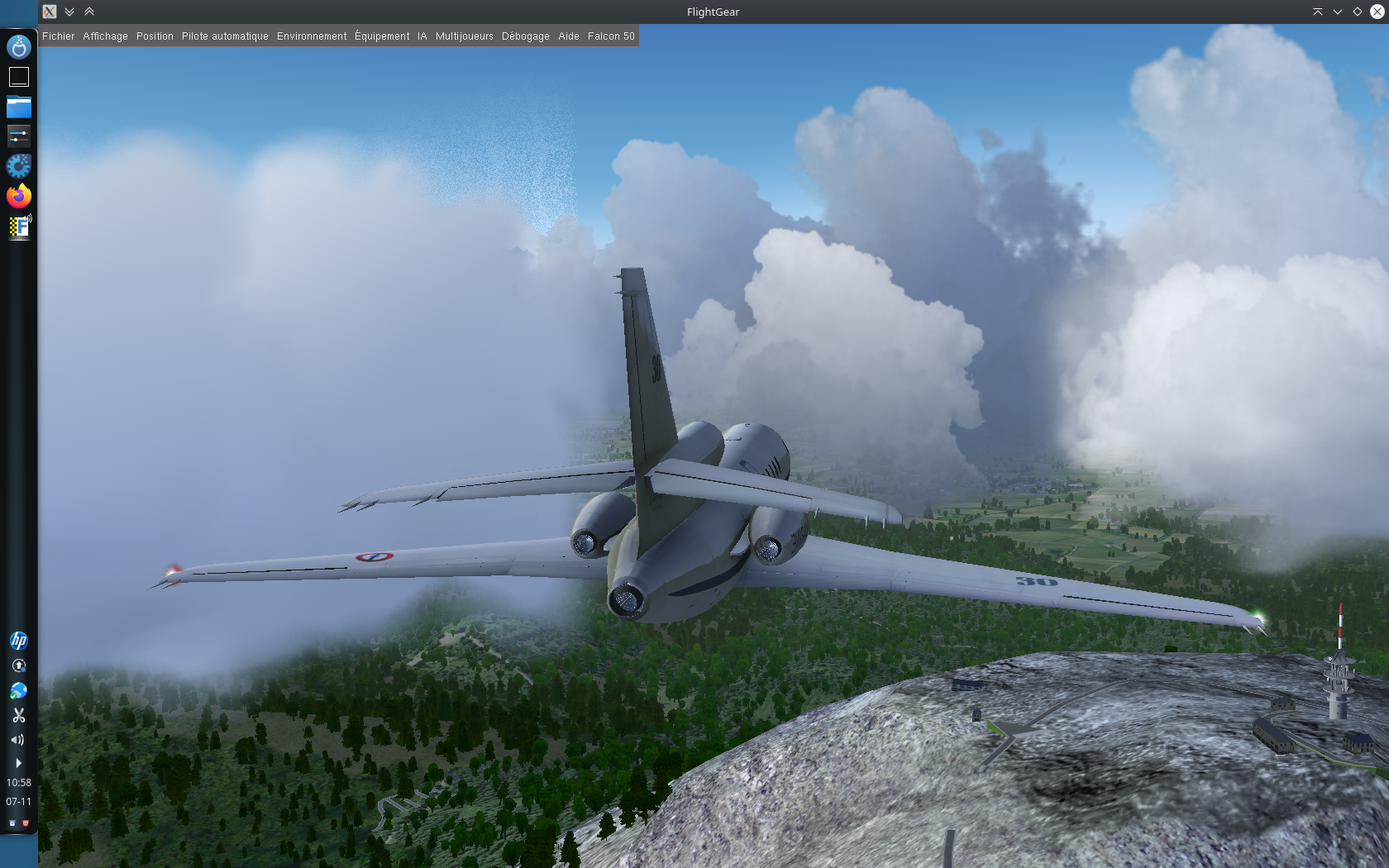Open the Débogage menu

tap(525, 36)
